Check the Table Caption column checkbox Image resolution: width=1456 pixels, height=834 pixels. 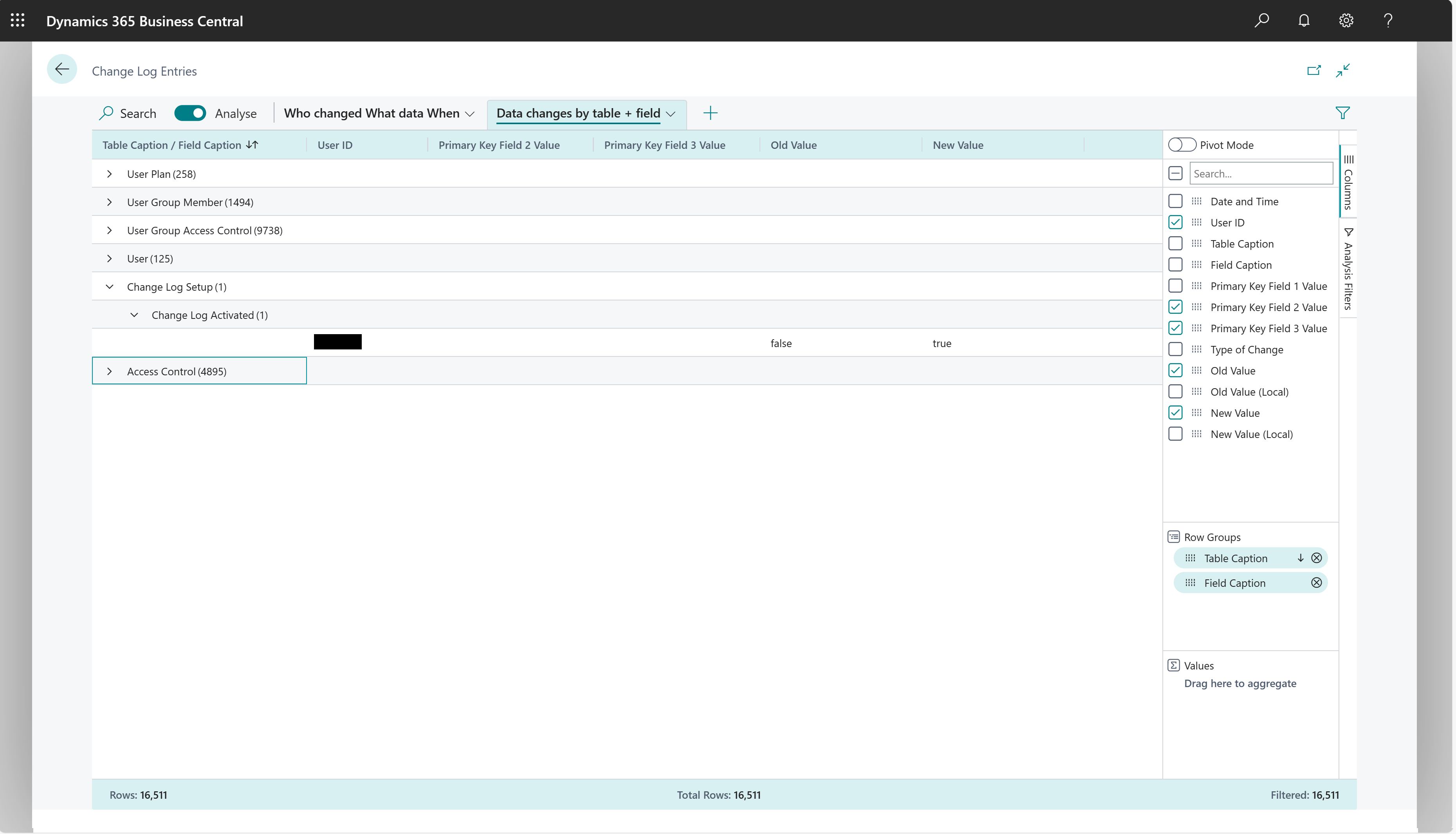1176,243
